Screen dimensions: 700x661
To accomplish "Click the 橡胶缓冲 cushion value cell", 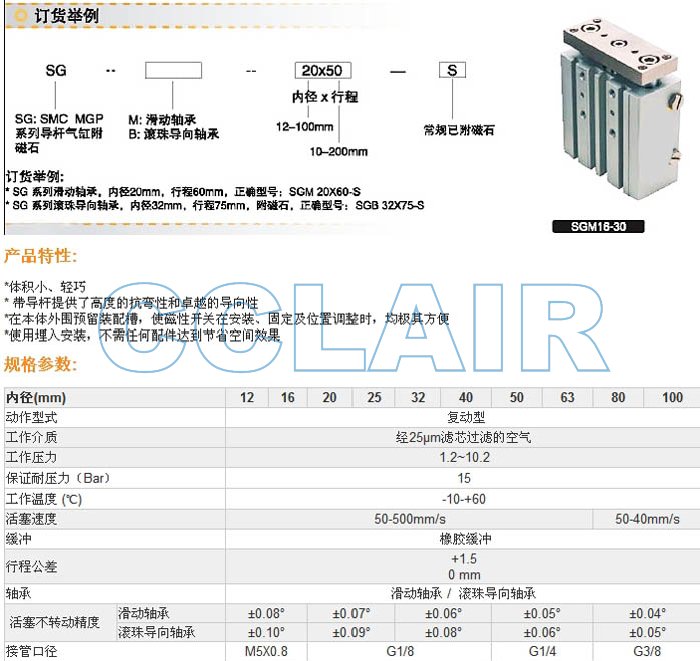I will pos(465,539).
